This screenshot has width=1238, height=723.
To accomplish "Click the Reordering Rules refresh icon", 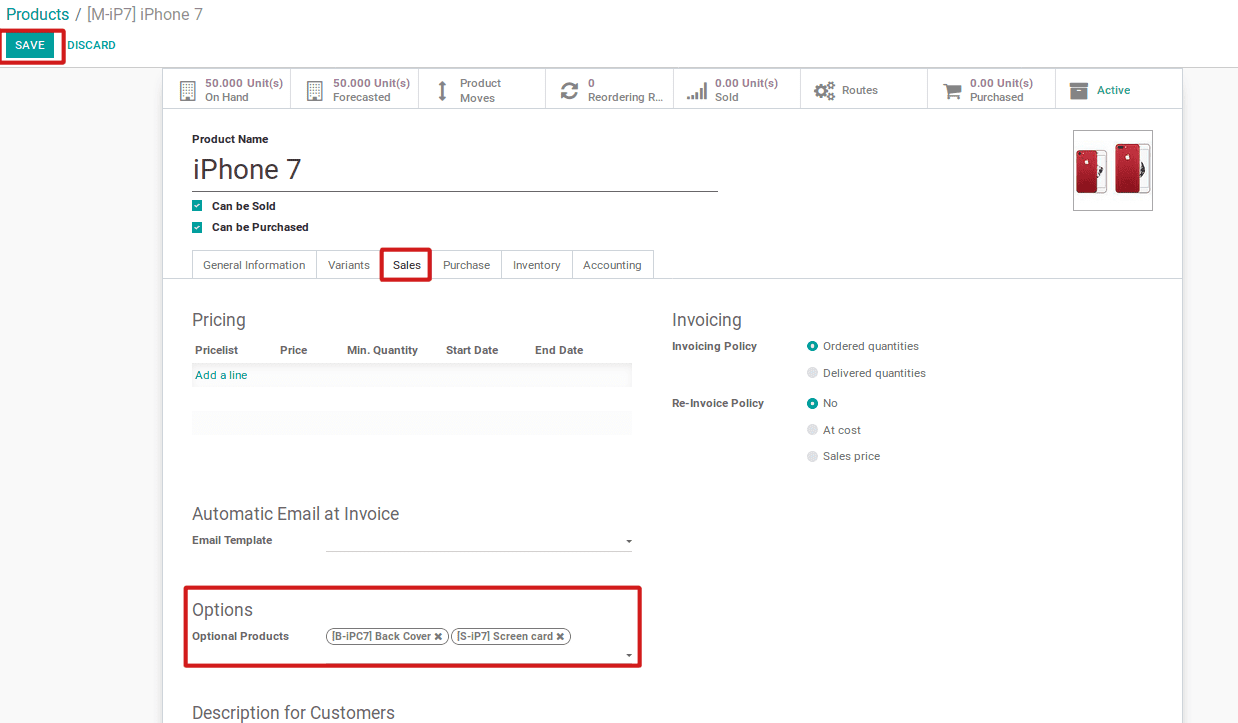I will tap(569, 90).
